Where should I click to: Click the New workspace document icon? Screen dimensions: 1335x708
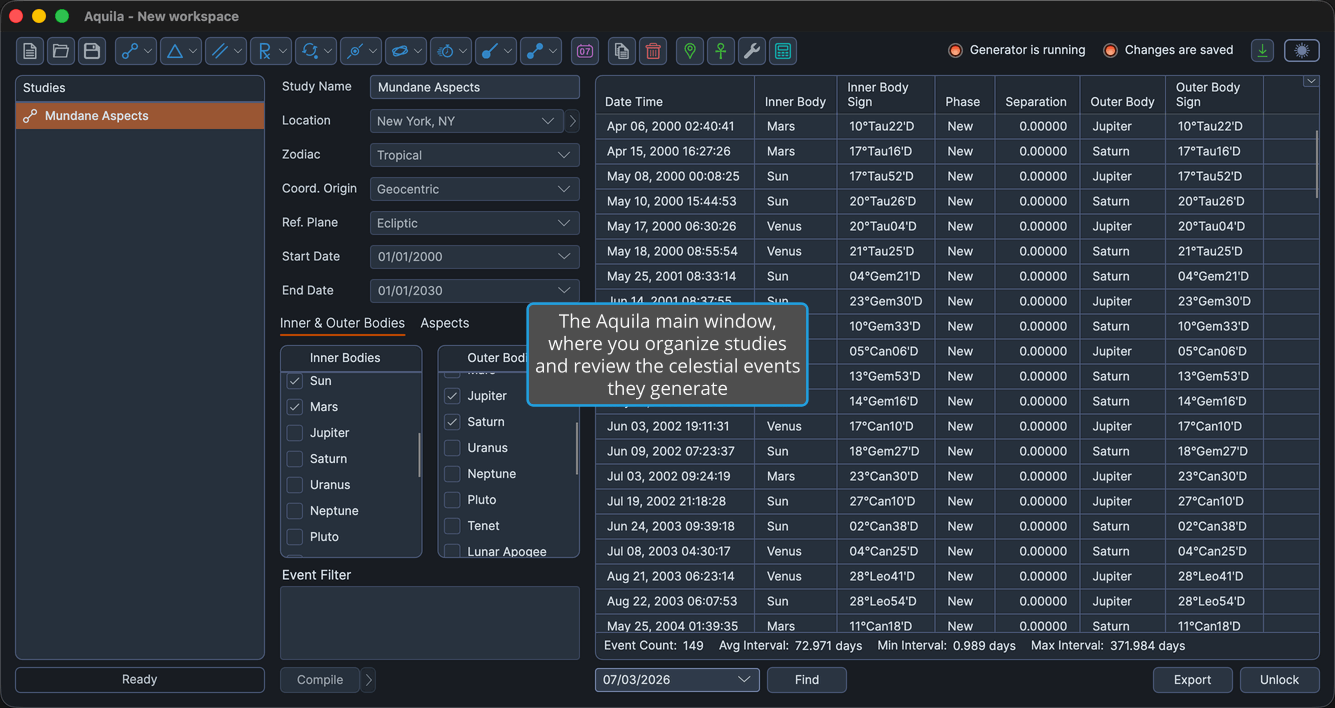pyautogui.click(x=30, y=51)
